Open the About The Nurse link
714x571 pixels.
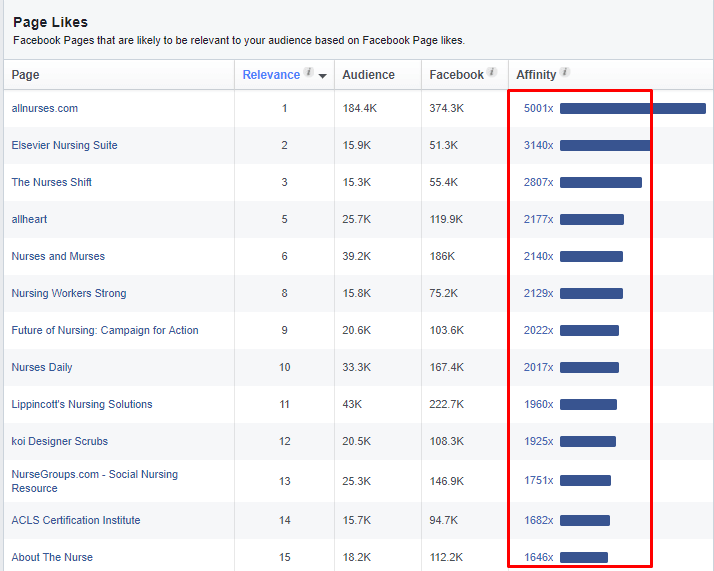(52, 557)
